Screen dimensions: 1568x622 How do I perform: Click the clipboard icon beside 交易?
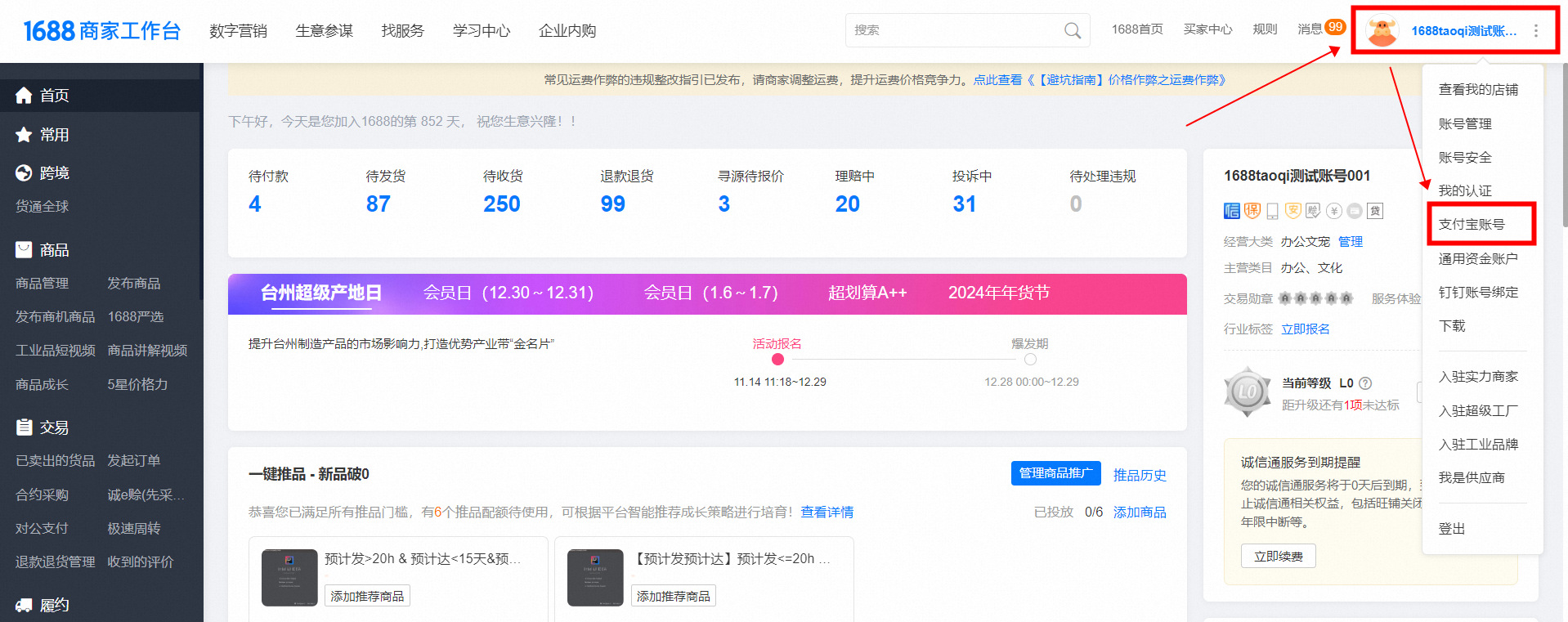click(x=24, y=427)
